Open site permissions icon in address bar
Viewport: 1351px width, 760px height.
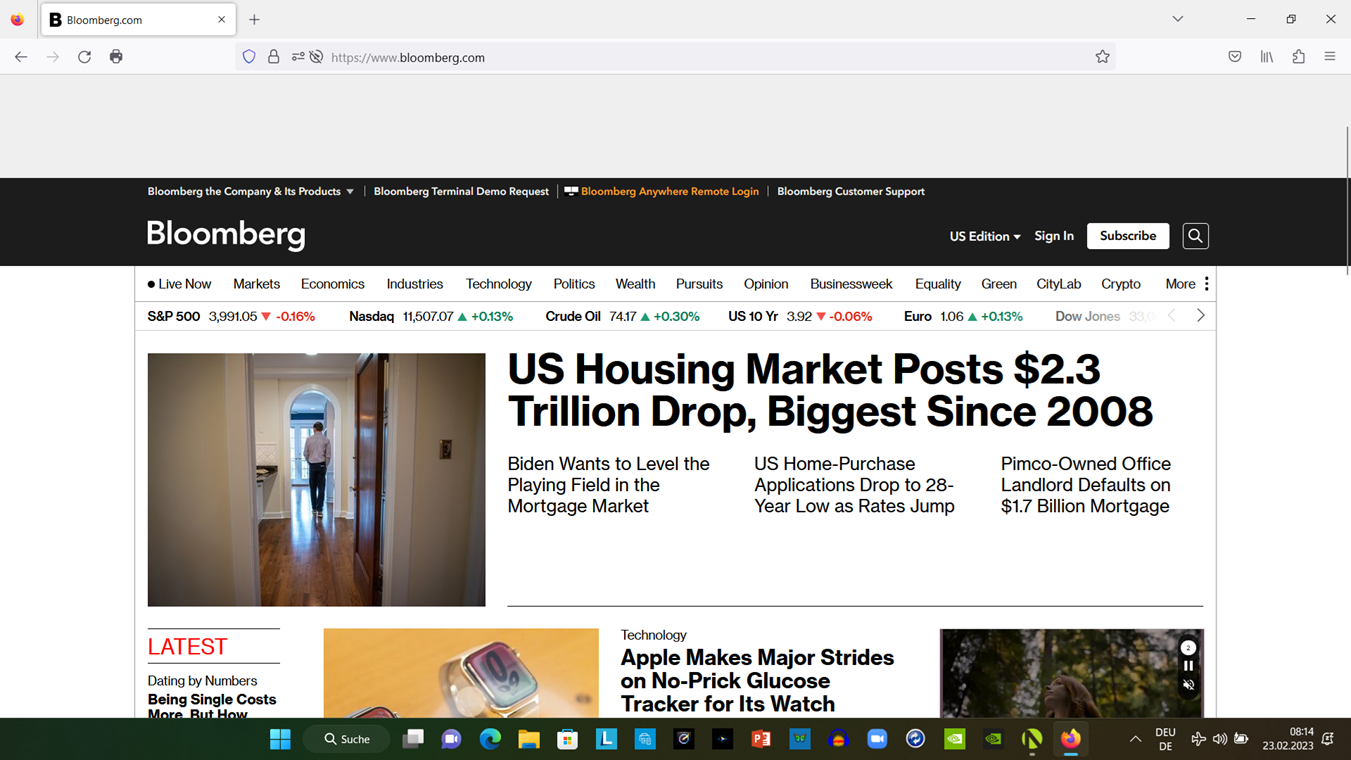[x=298, y=57]
